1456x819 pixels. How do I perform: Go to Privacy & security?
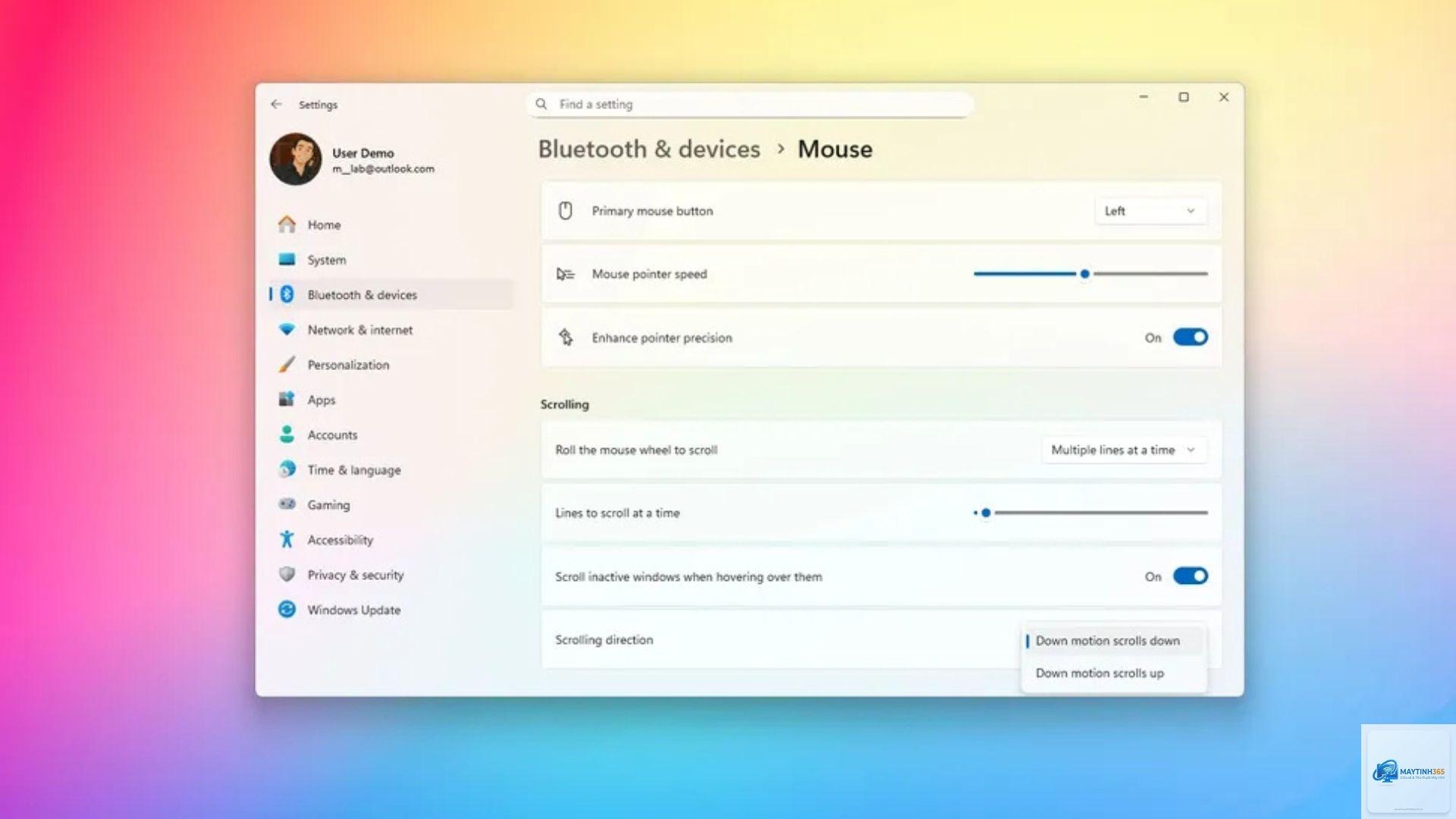pyautogui.click(x=392, y=574)
